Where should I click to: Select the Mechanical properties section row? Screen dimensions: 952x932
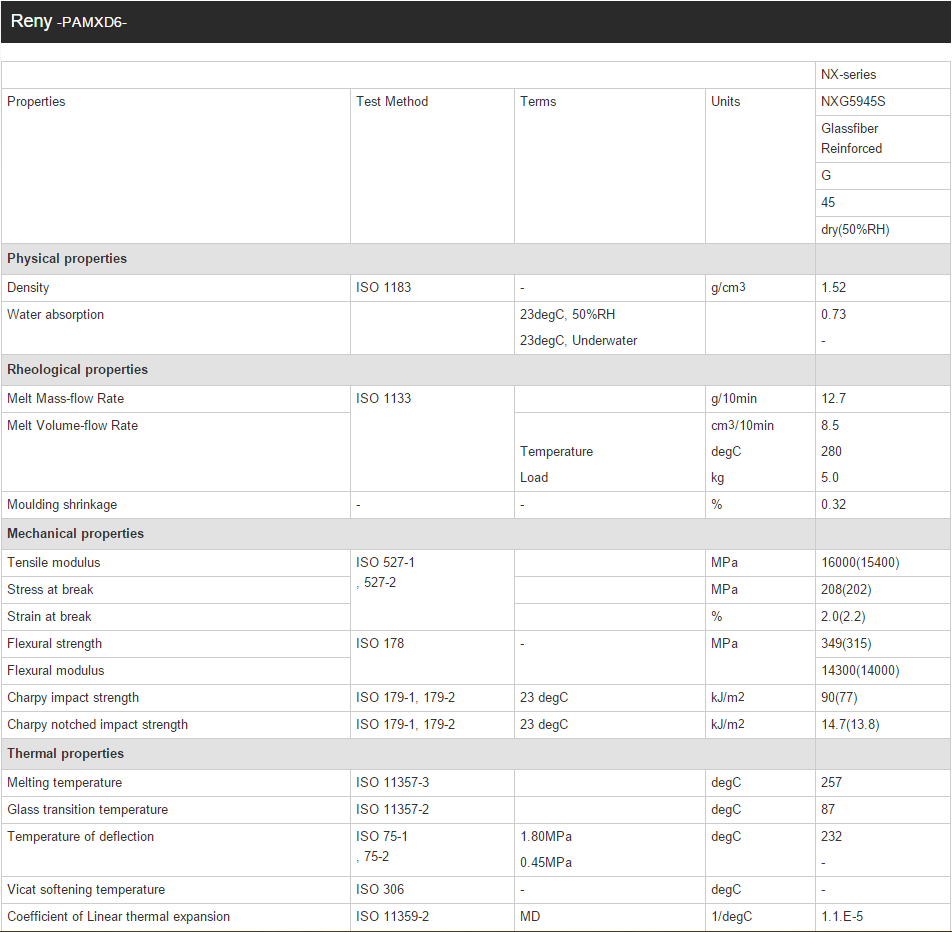pos(476,534)
